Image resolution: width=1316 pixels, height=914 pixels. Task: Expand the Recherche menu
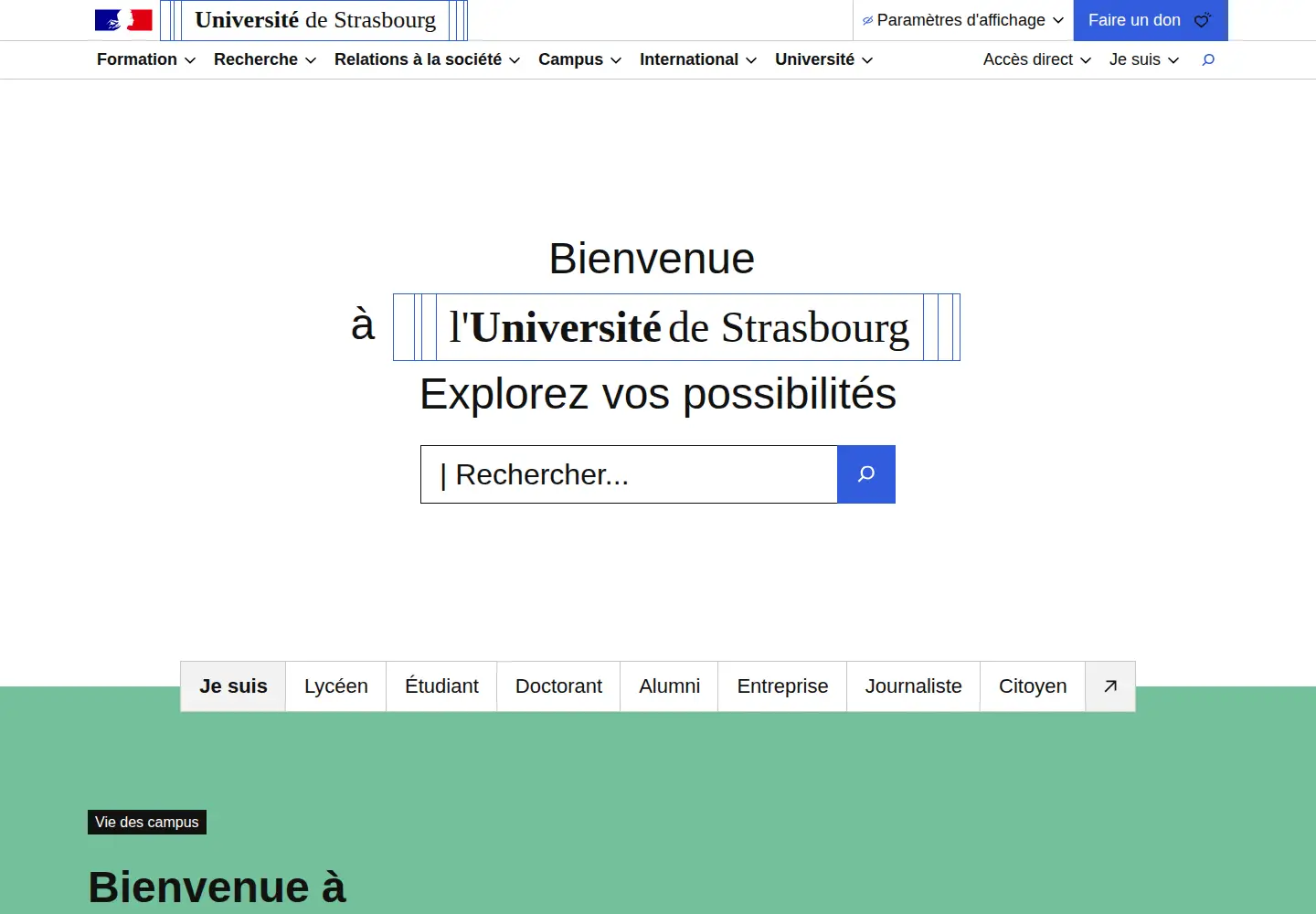(265, 59)
